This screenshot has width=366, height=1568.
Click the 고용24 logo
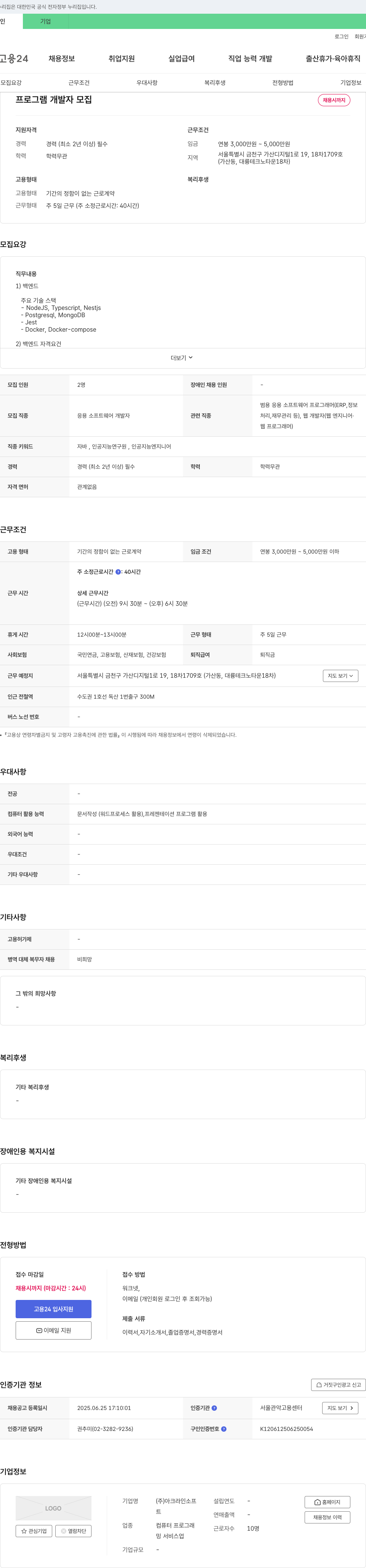coord(14,58)
